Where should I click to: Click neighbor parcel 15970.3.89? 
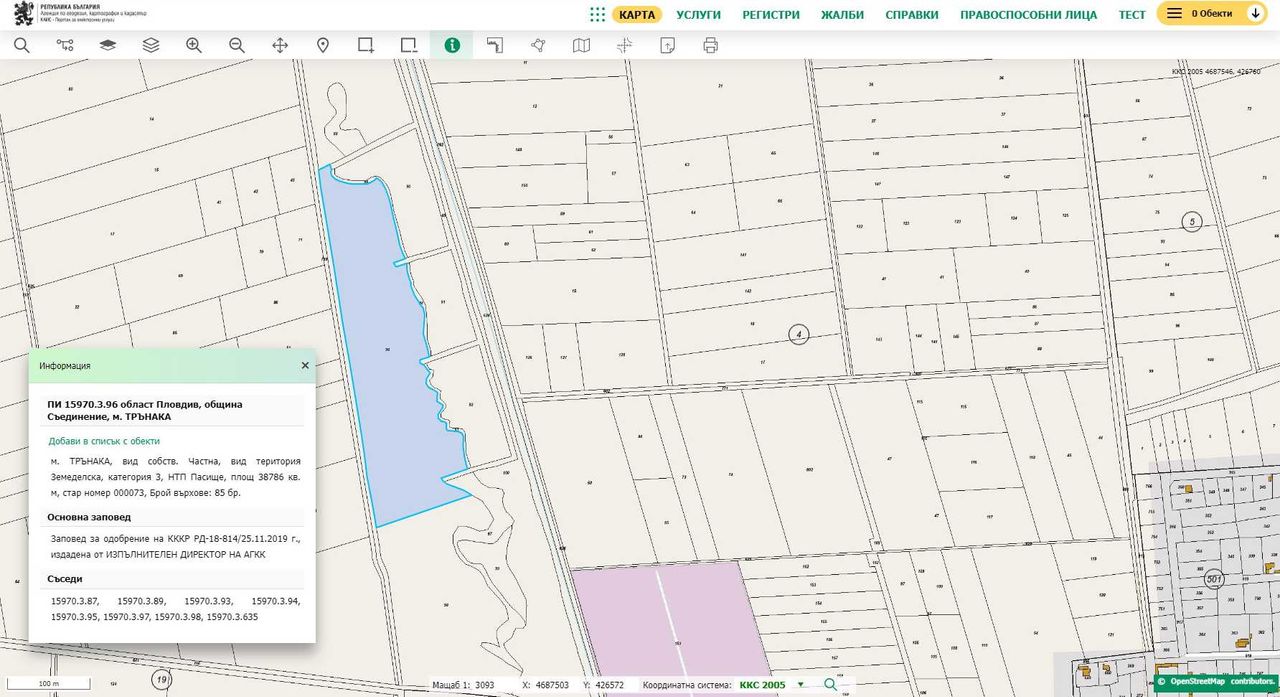[x=141, y=601]
